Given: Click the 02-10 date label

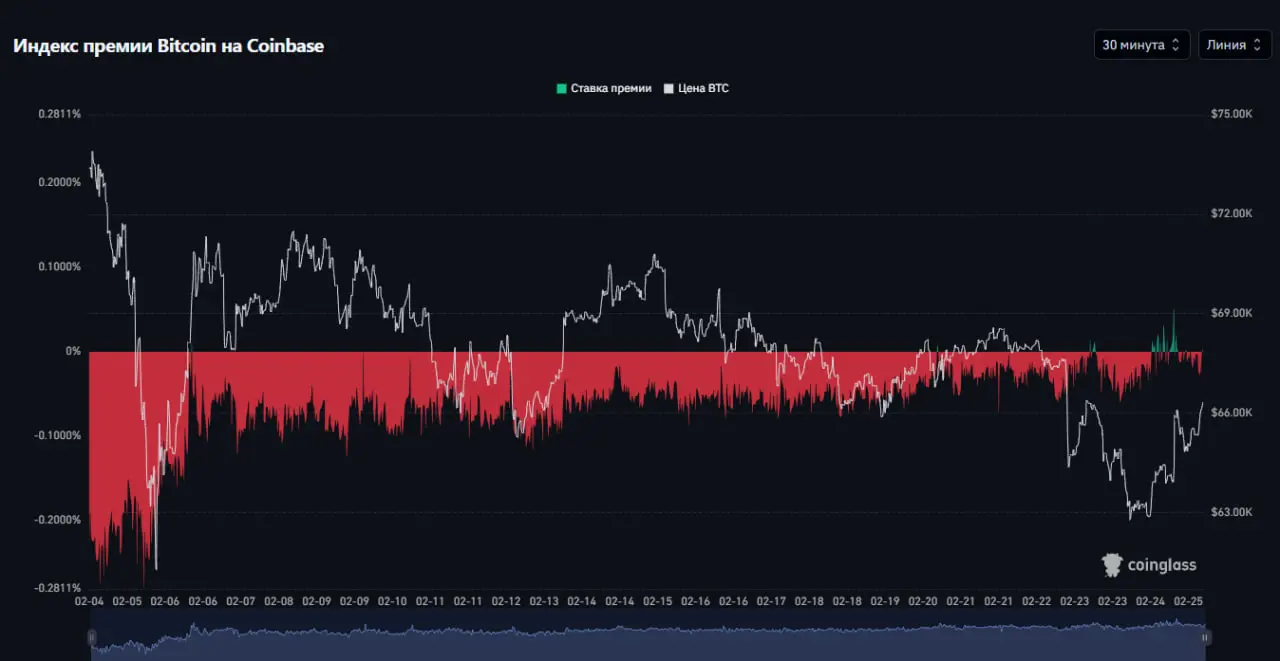Looking at the screenshot, I should (x=393, y=602).
